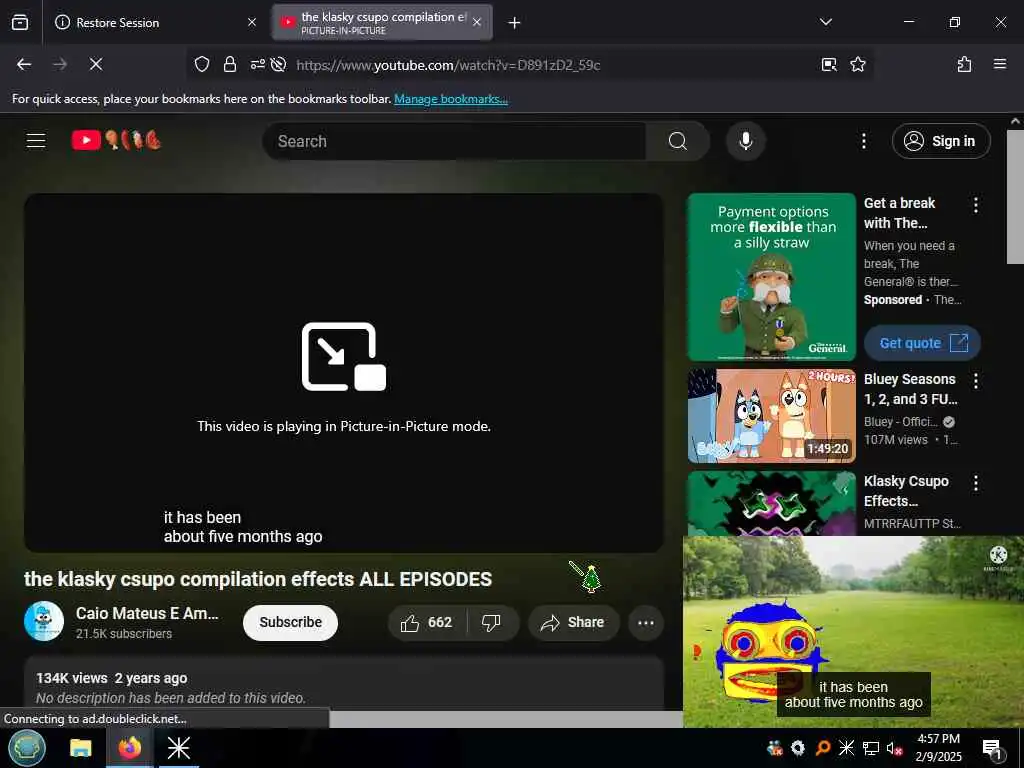Open Caio Mateus E Am... channel name
Image resolution: width=1024 pixels, height=768 pixels.
(147, 613)
